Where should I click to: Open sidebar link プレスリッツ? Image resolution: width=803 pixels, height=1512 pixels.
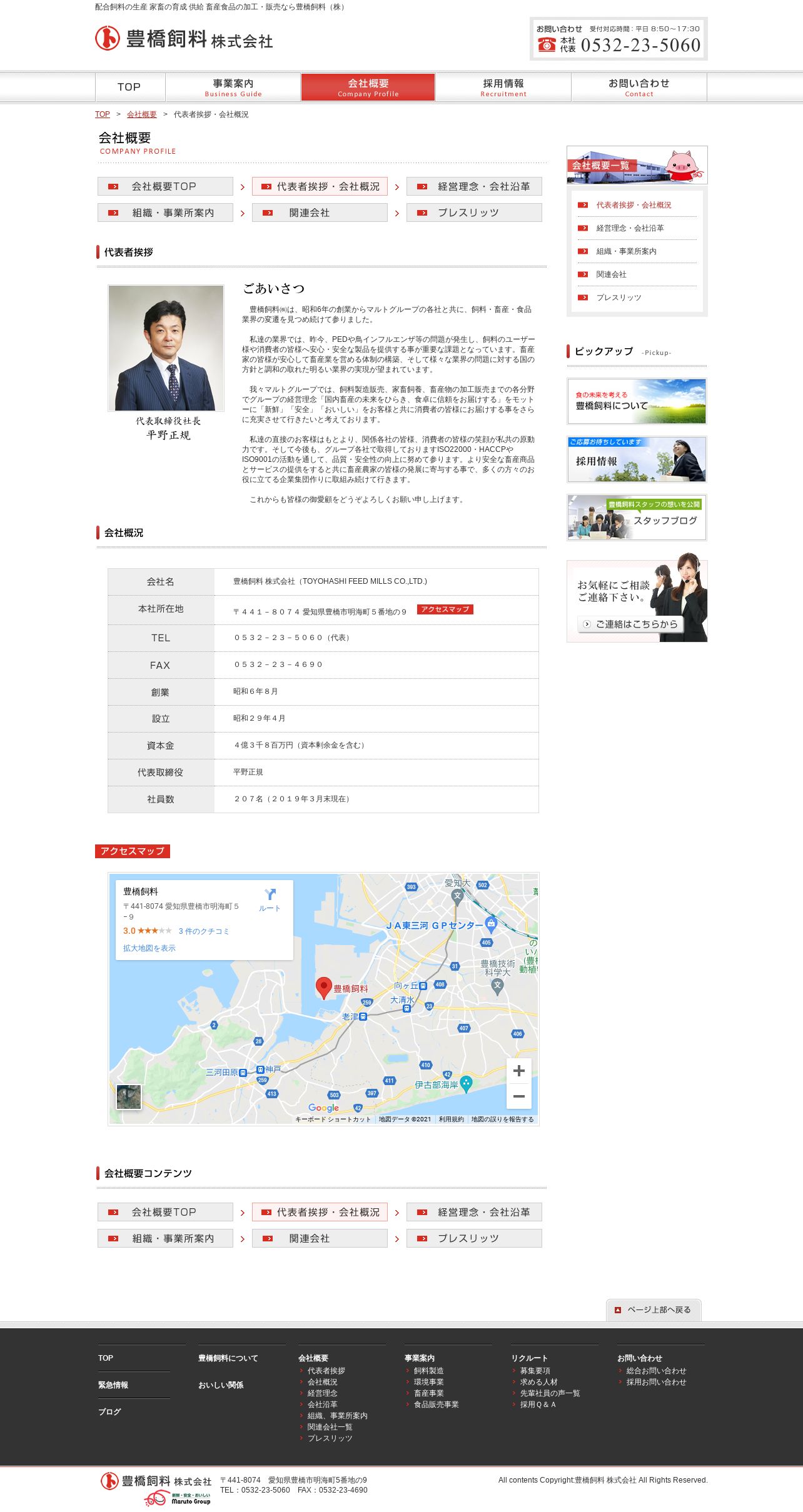click(x=619, y=298)
